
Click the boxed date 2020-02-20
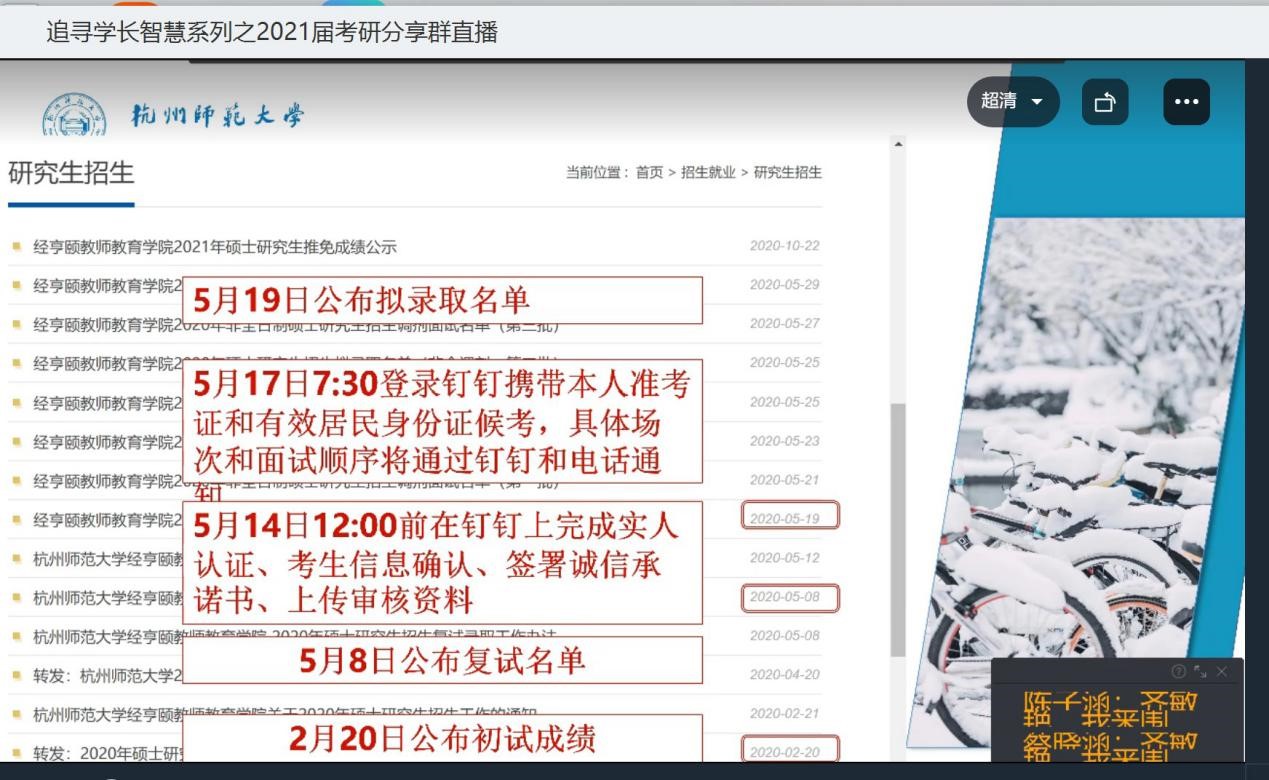point(789,751)
